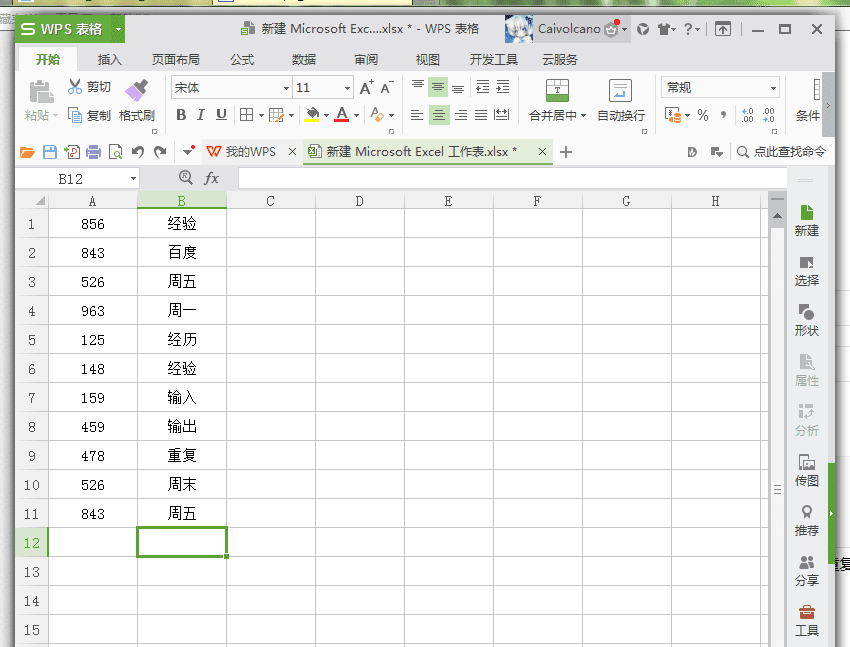Expand the 宋体 font name dropdown
This screenshot has height=647, width=850.
tap(286, 88)
